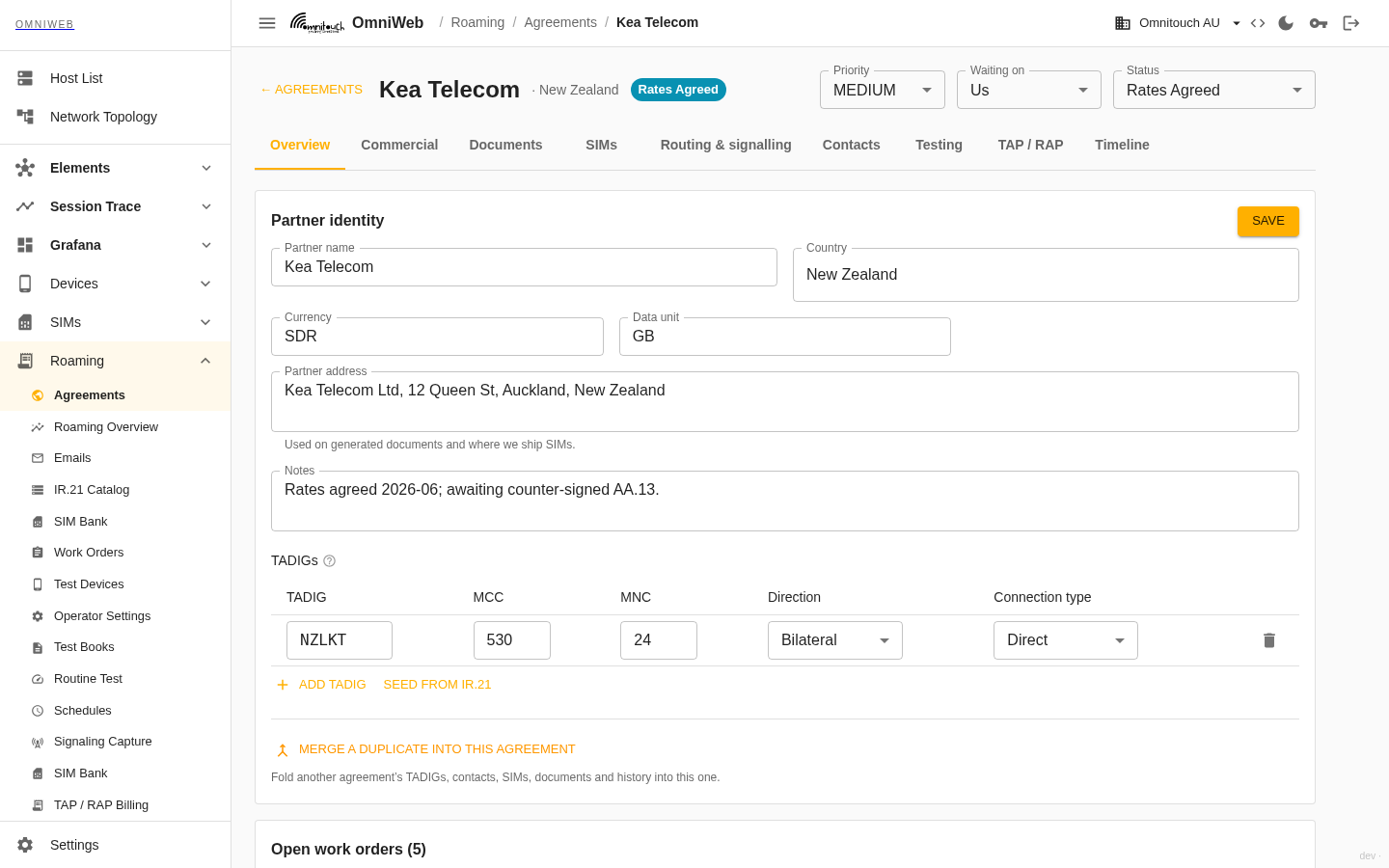The image size is (1389, 868).
Task: Click Merge a duplicate into this agreement
Action: 426,749
